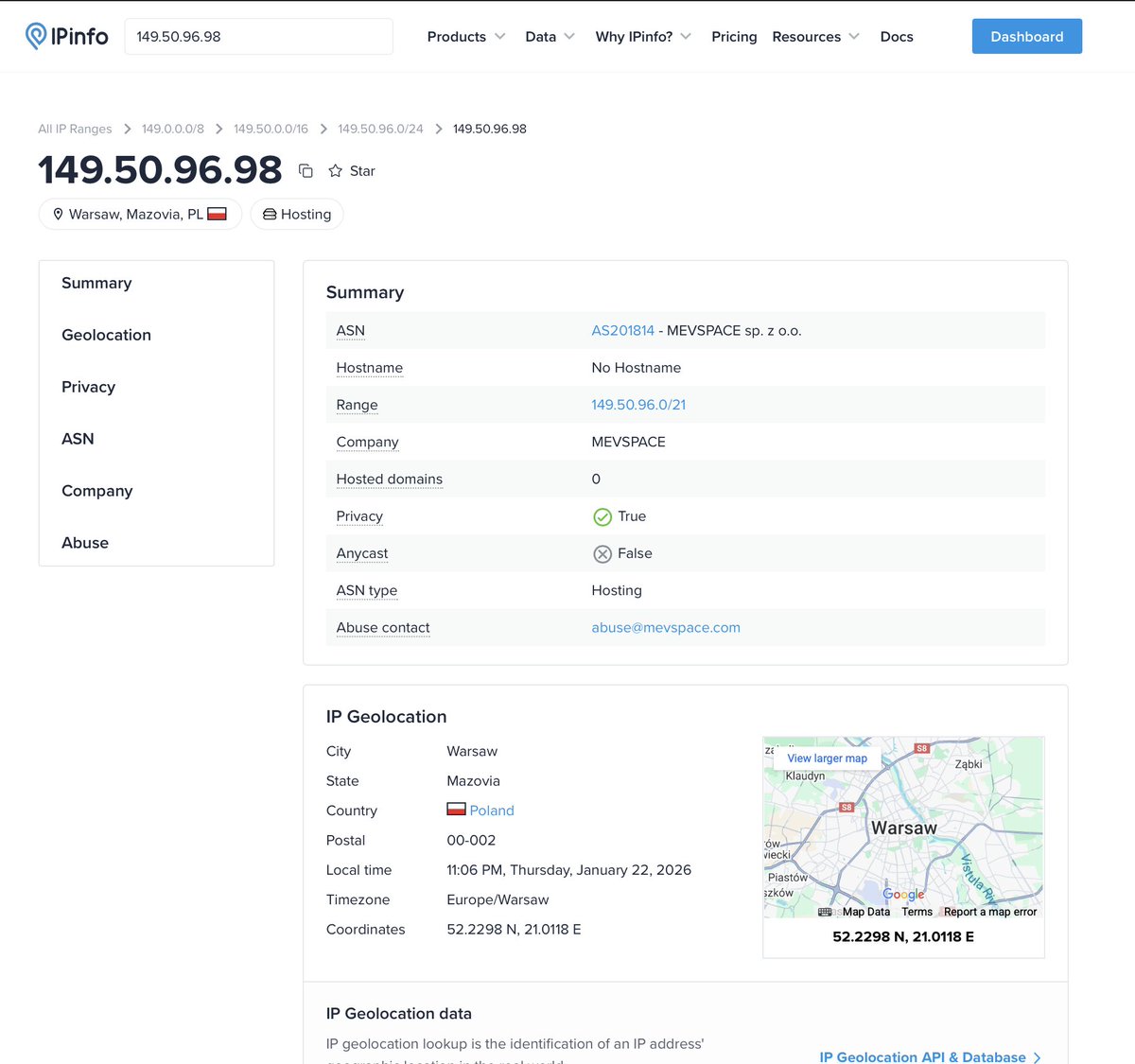1135x1064 pixels.
Task: Click the Local time value
Action: (568, 870)
